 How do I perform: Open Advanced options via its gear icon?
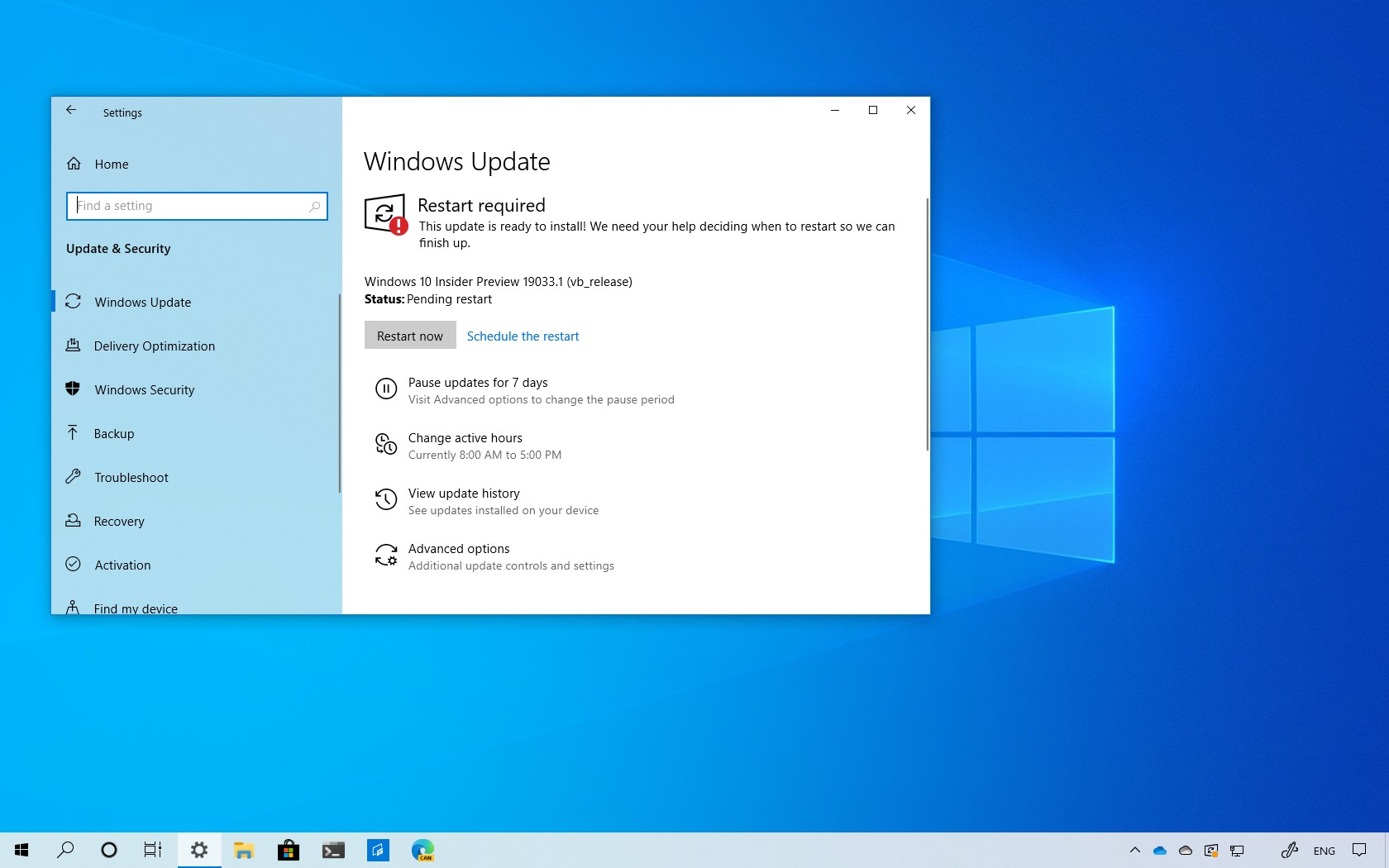[x=386, y=555]
